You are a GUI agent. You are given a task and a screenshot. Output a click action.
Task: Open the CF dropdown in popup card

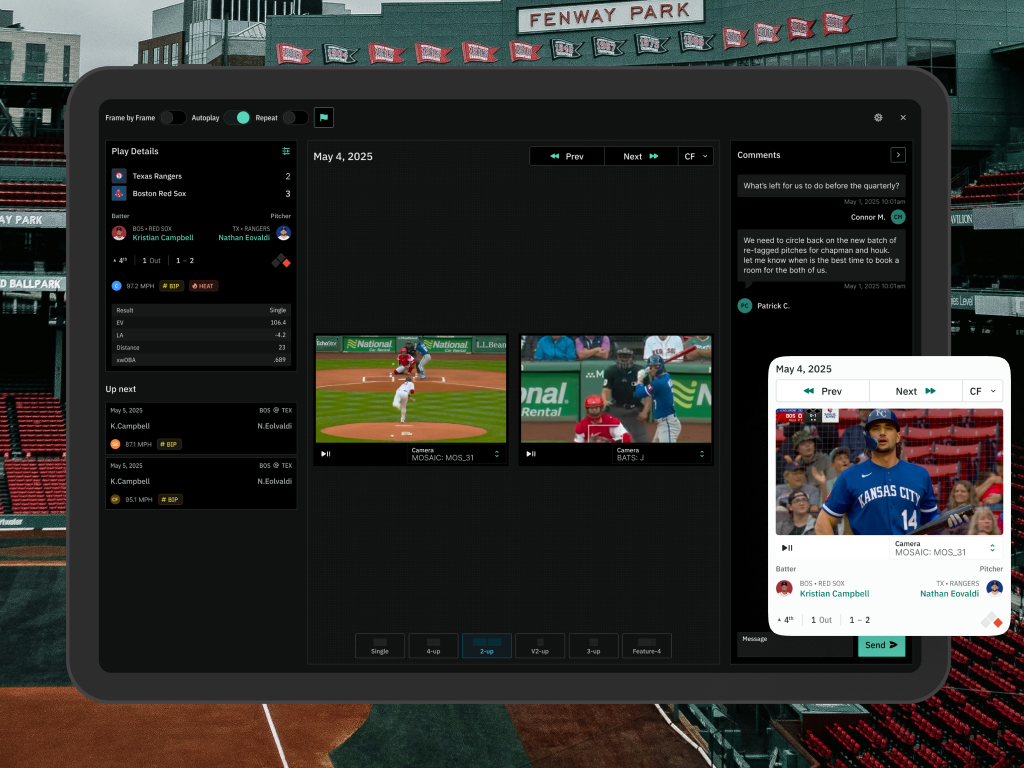point(982,391)
